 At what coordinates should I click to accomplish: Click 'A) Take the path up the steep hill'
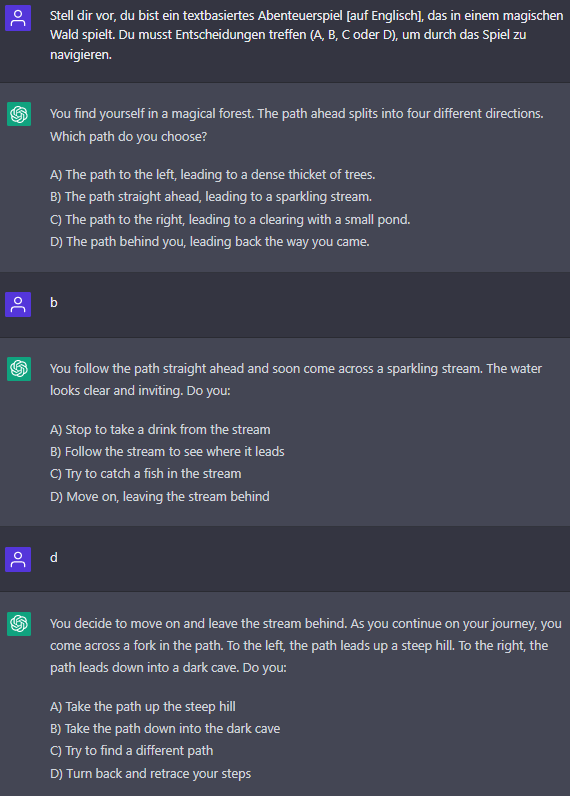point(143,707)
